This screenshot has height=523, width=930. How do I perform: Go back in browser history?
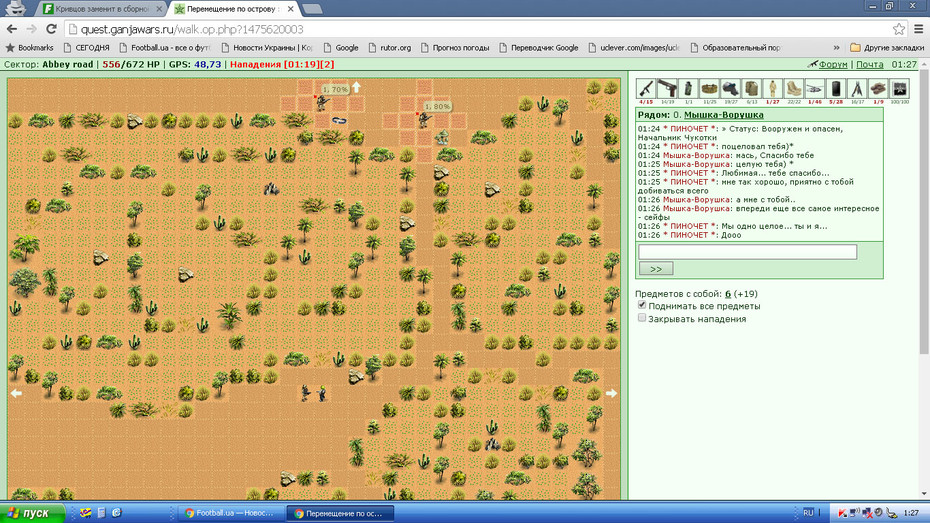click(x=12, y=29)
